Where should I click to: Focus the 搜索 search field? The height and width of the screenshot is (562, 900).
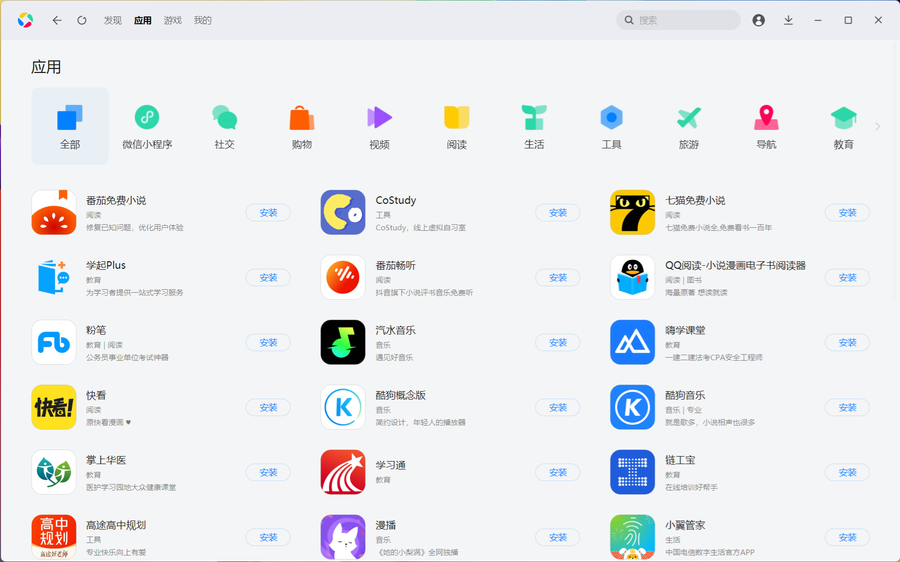[678, 20]
